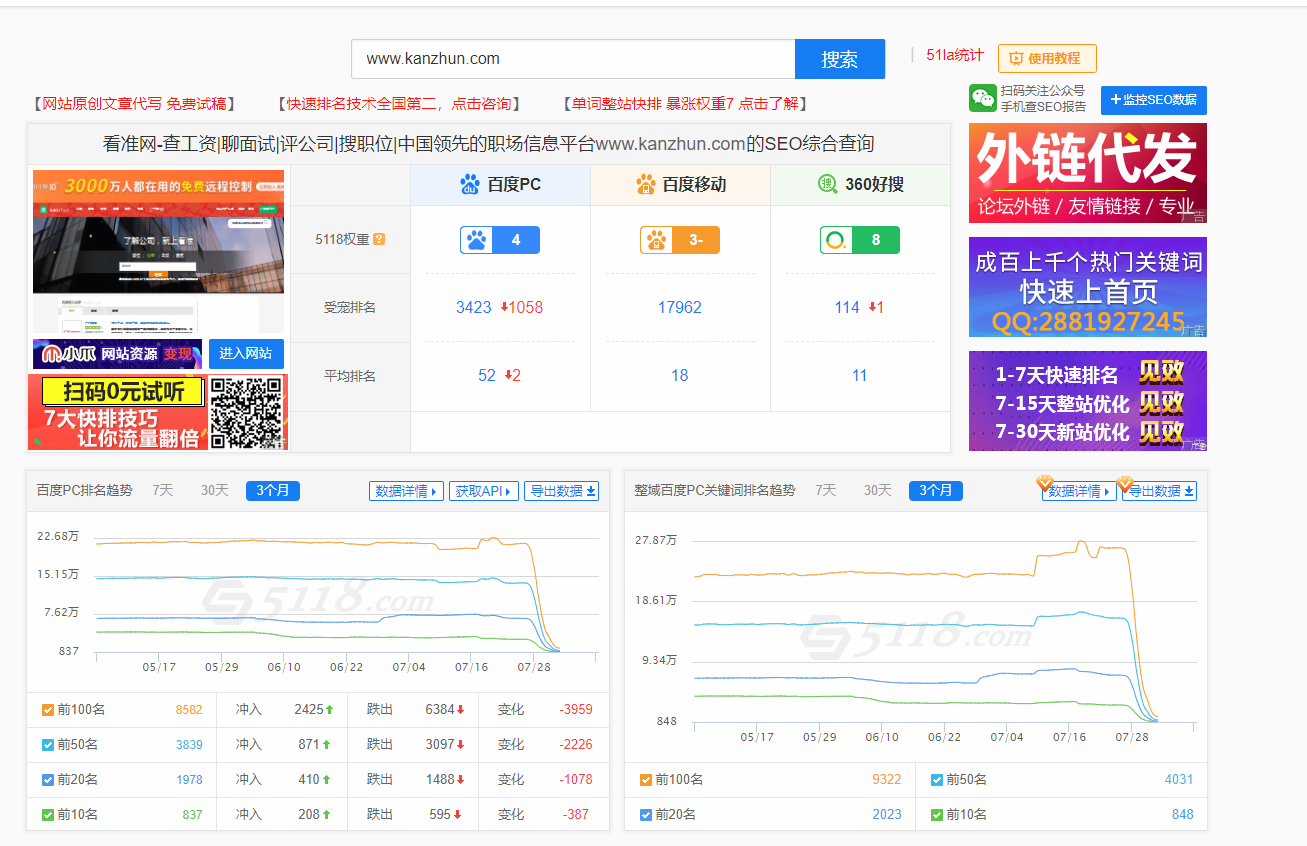Click the 快速上首页 QQ advertisement banner

click(1088, 287)
